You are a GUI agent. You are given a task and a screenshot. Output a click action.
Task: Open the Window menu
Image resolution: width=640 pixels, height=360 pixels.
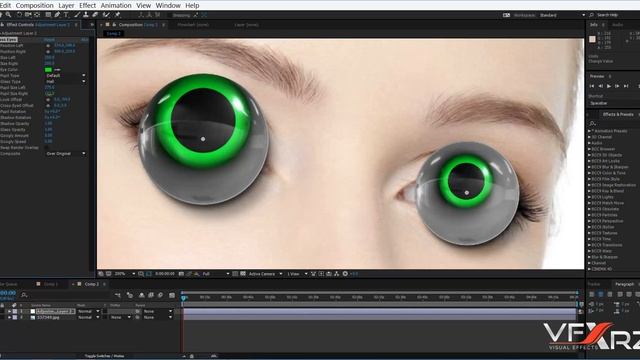tap(168, 5)
